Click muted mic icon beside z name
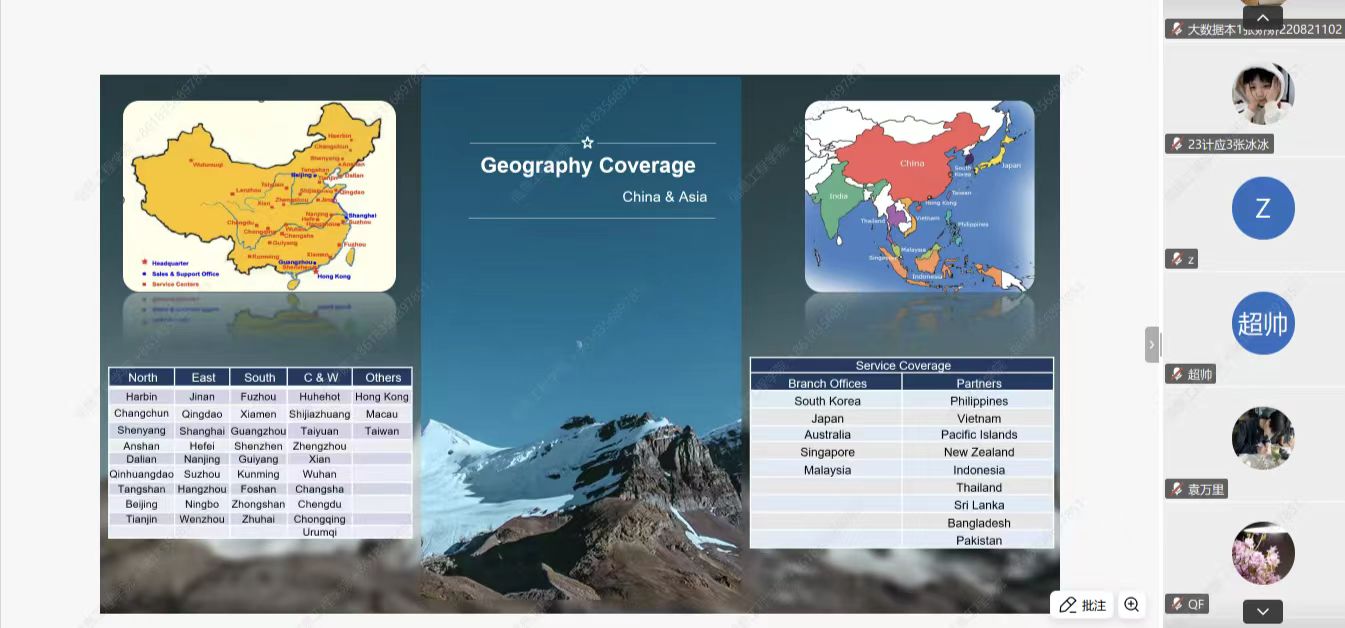The image size is (1345, 628). (x=1177, y=260)
